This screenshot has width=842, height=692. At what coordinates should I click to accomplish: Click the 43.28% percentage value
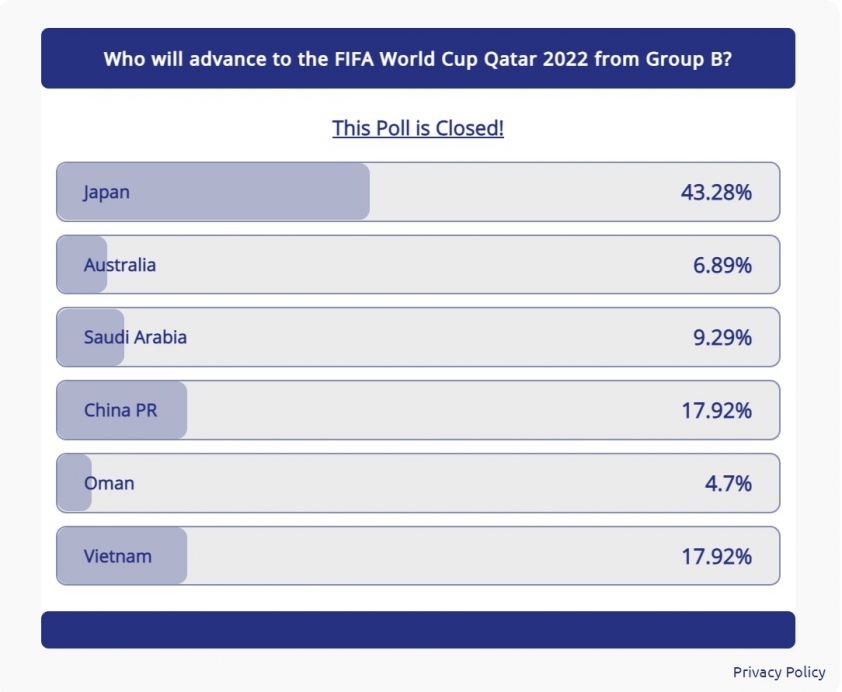pos(716,192)
